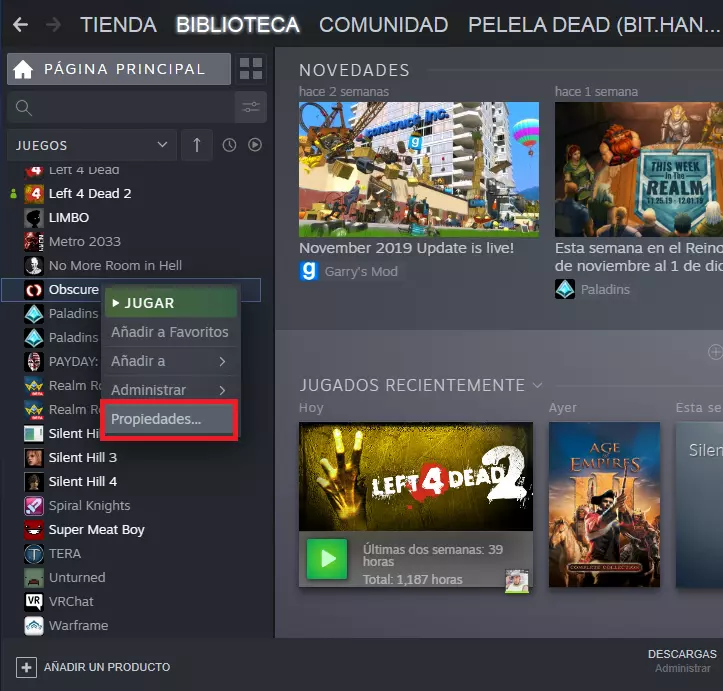Click inside the library search field
The image size is (723, 691).
point(121,107)
